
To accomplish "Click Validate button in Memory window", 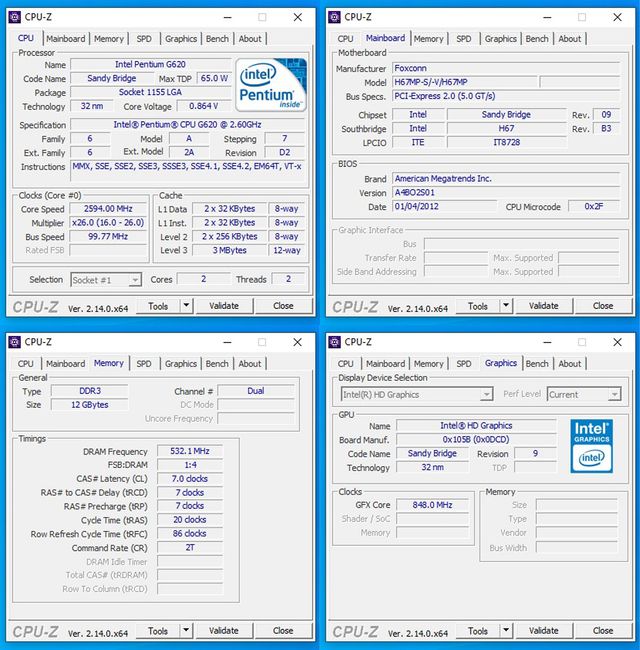I will click(x=224, y=631).
